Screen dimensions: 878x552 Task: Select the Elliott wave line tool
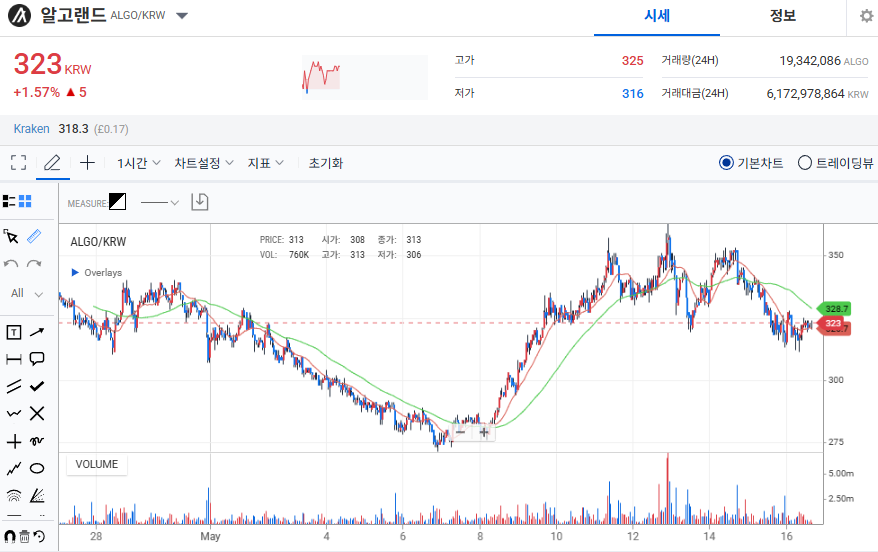click(x=14, y=469)
